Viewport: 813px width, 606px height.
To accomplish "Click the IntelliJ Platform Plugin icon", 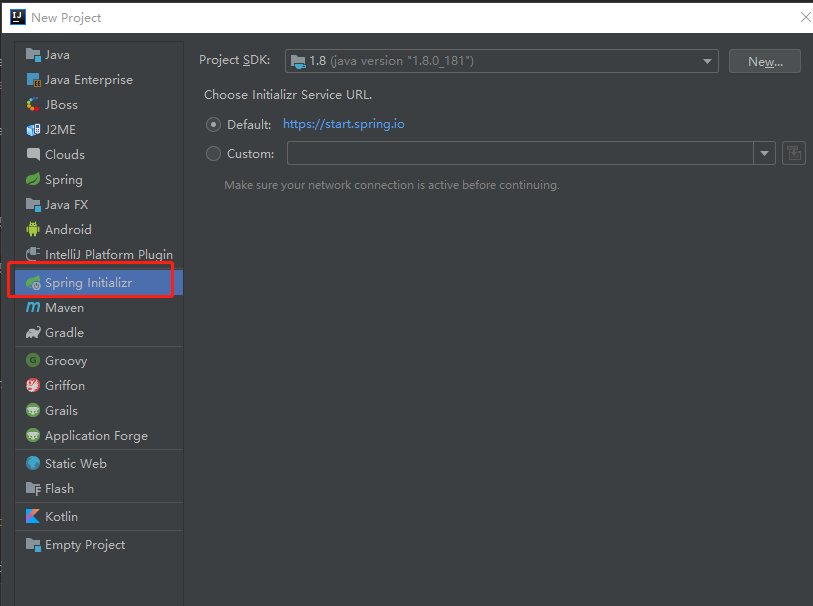I will click(33, 254).
